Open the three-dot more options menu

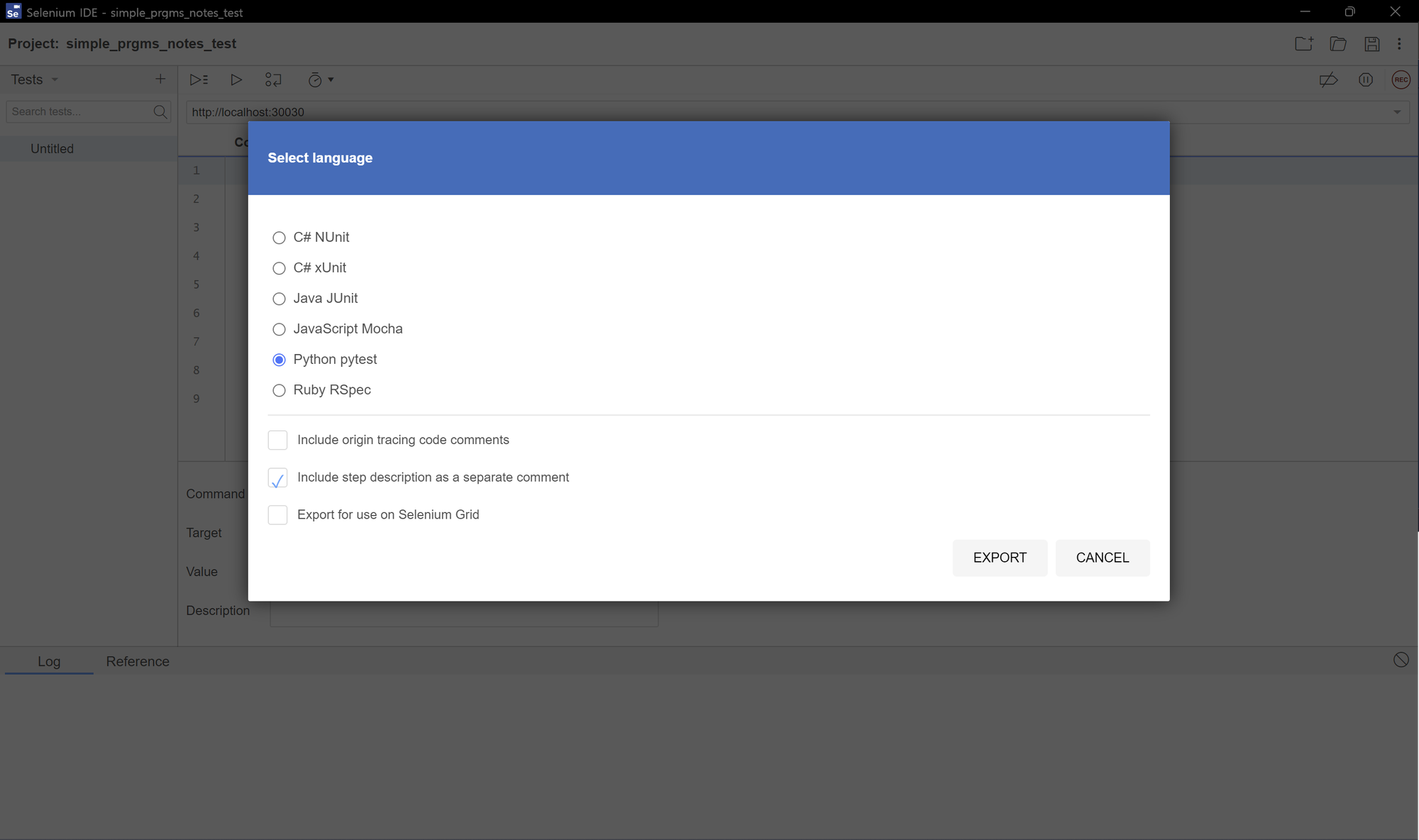pyautogui.click(x=1399, y=43)
